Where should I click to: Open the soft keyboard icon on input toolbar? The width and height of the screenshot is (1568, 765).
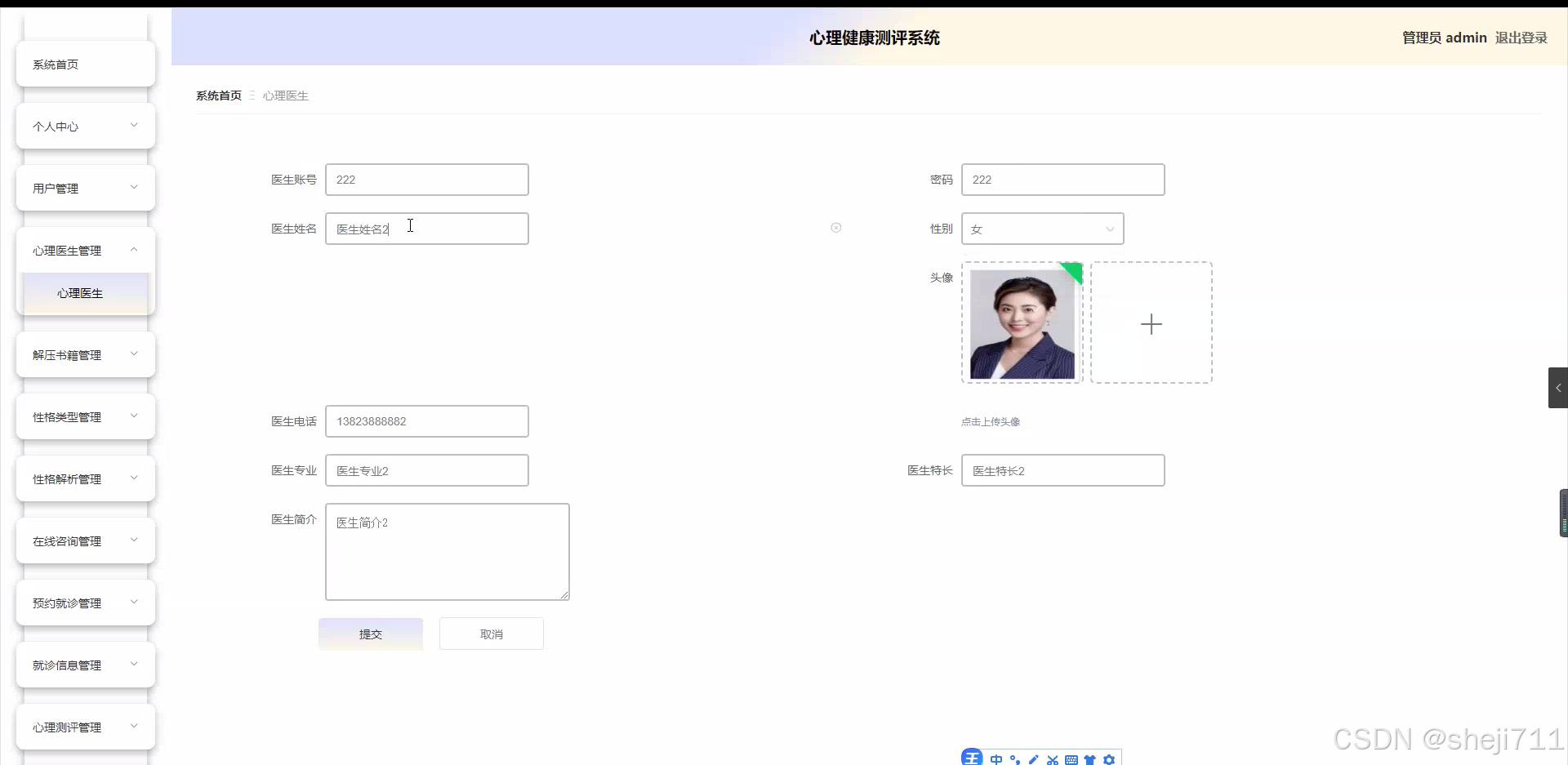click(1072, 759)
